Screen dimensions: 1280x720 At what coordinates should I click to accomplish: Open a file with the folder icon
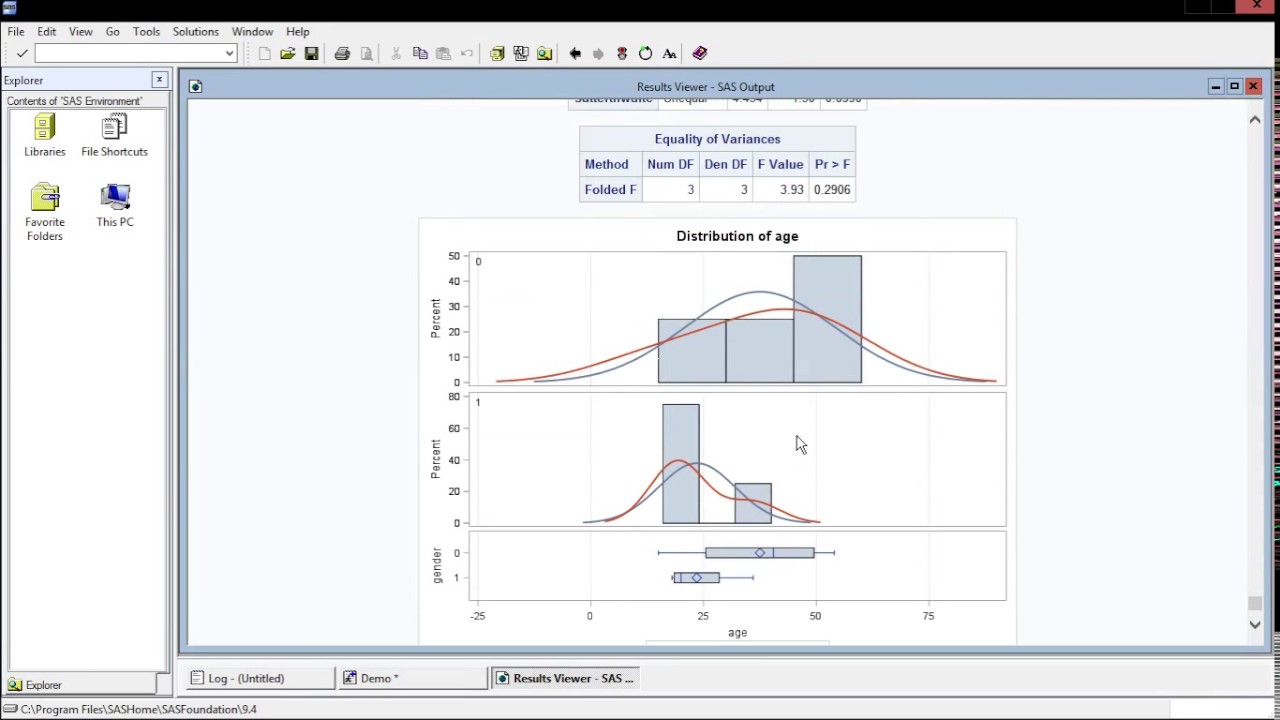(x=288, y=53)
